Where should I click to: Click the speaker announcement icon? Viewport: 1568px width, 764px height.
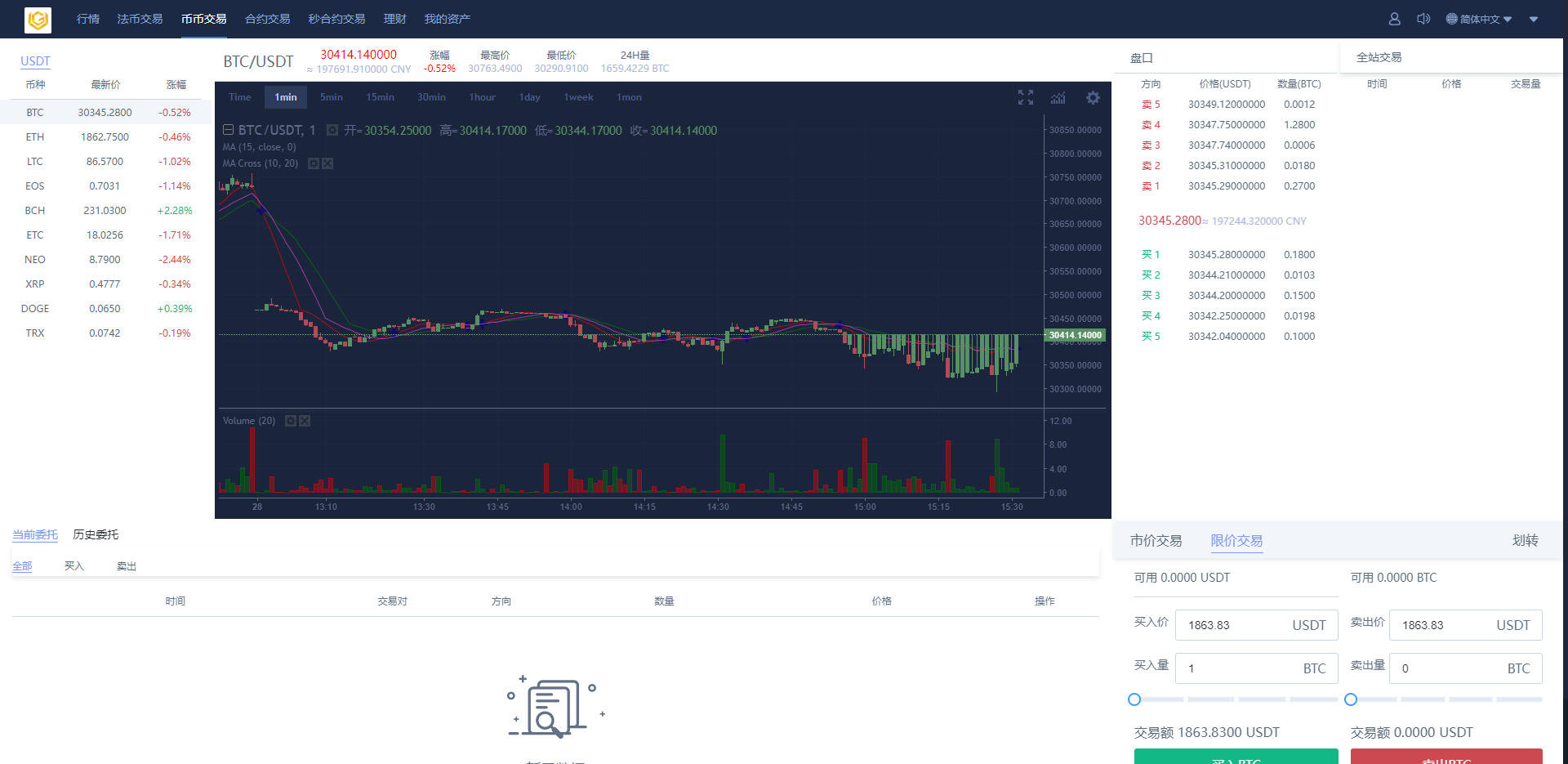(x=1423, y=19)
